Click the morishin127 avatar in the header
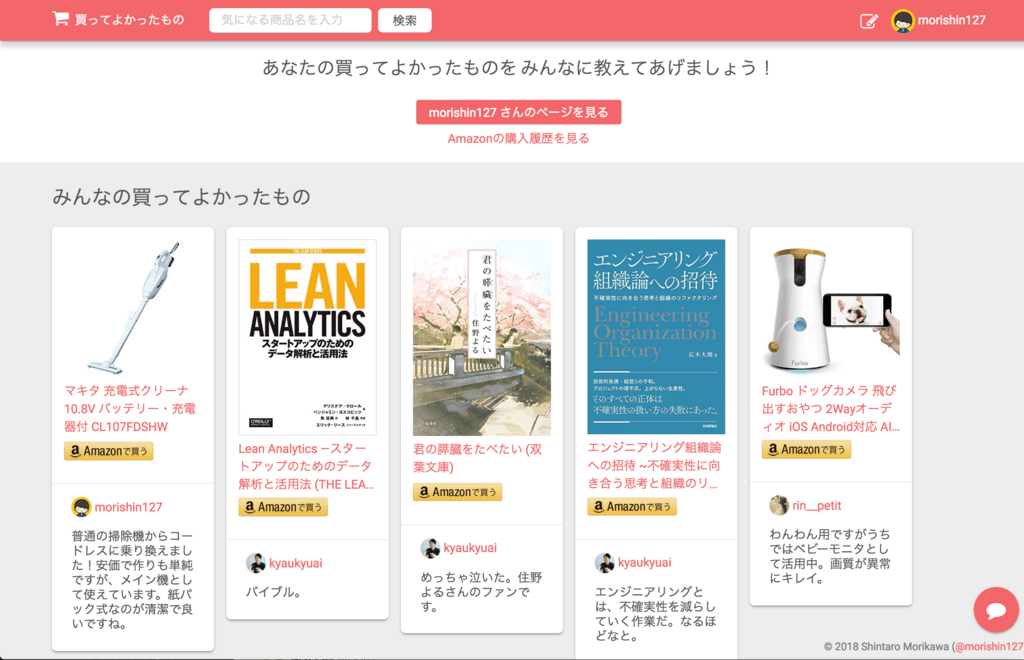 tap(903, 21)
